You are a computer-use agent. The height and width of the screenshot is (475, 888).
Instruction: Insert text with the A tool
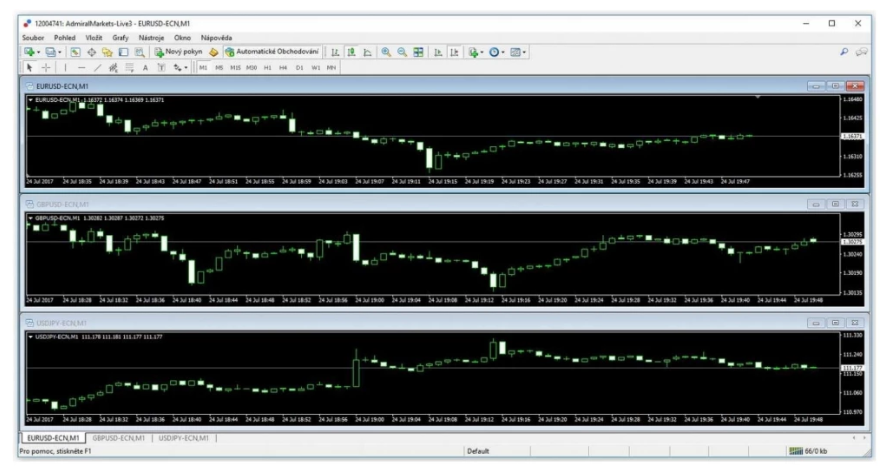(x=146, y=67)
